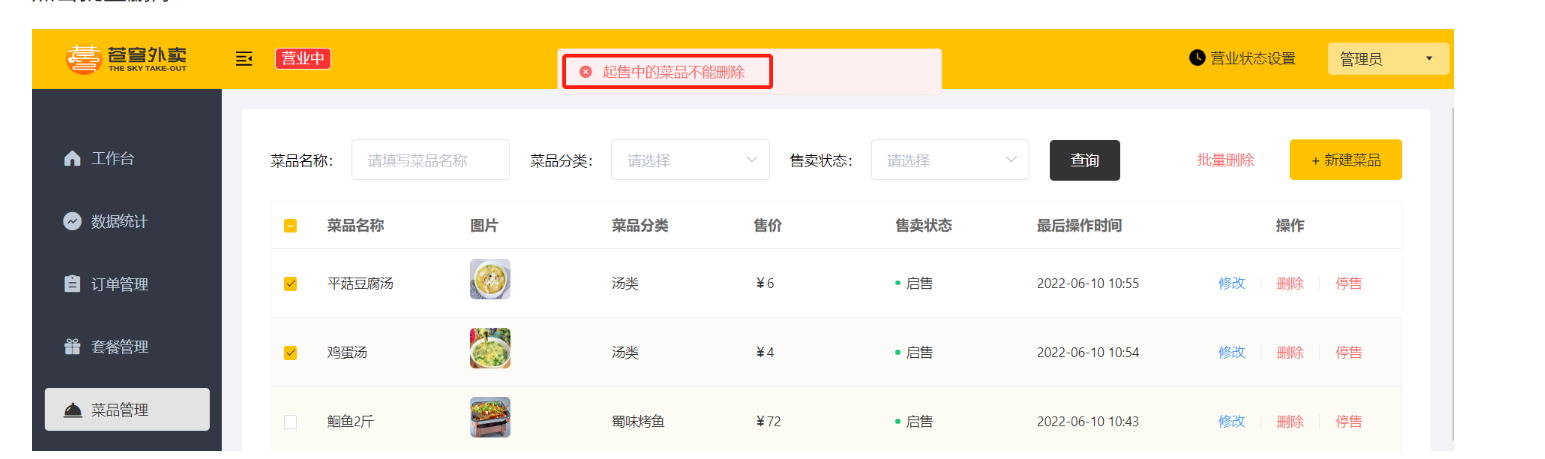
Task: Click 修改 for 平菇豆腐汤
Action: point(1232,284)
